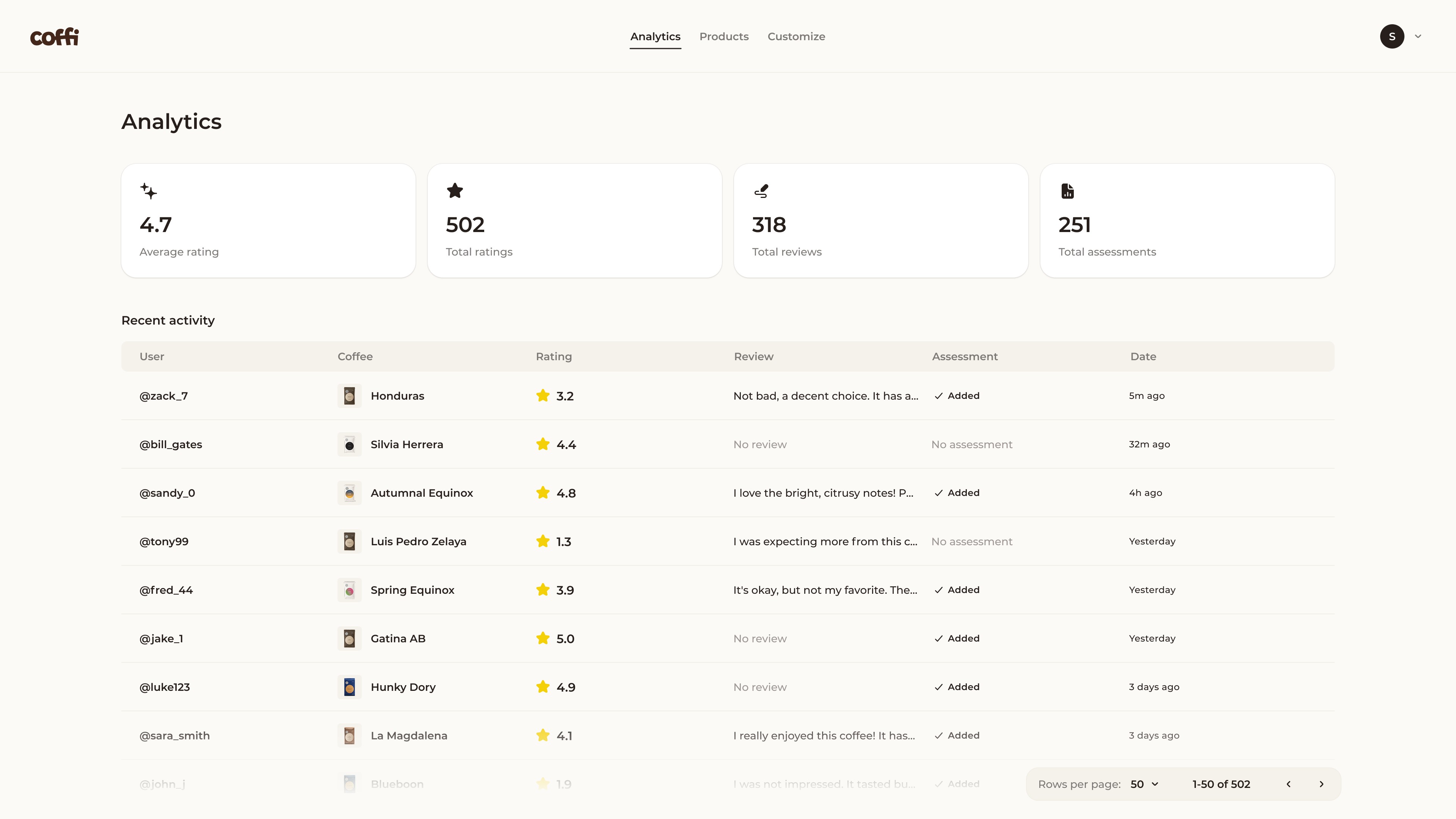The height and width of the screenshot is (819, 1456).
Task: Switch to the Products tab
Action: 723,37
